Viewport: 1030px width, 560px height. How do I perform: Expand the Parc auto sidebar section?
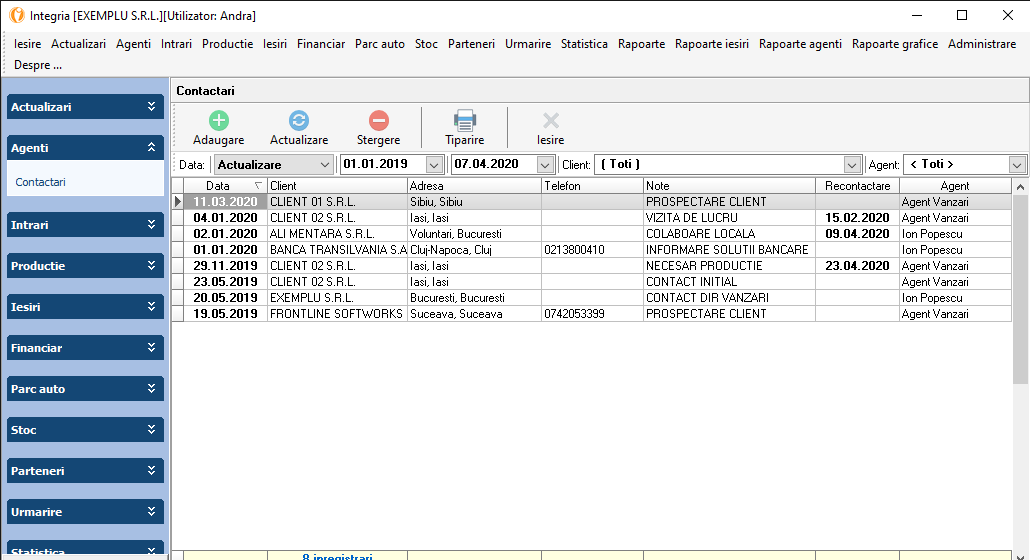[x=152, y=389]
